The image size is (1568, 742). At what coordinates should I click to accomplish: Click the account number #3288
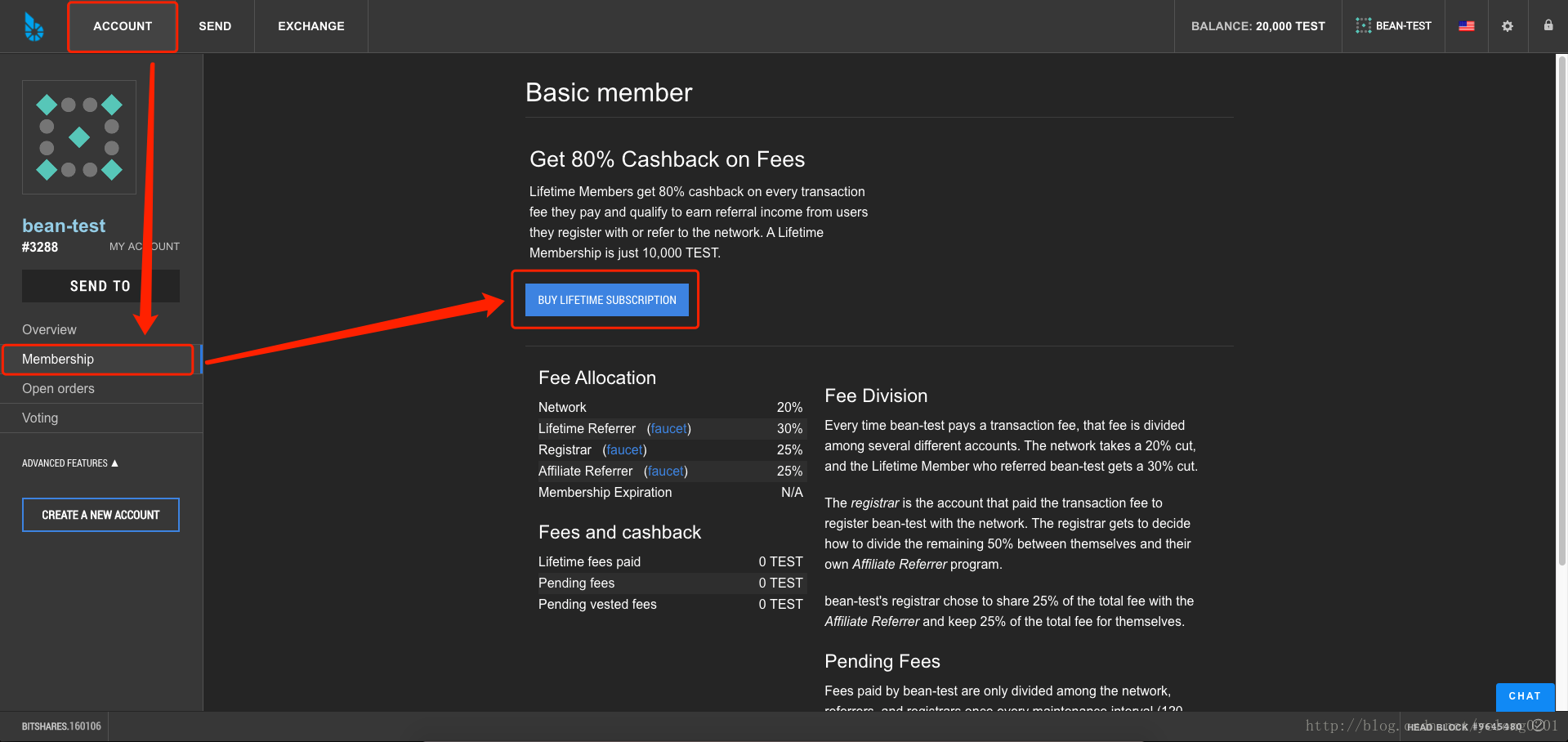coord(40,247)
